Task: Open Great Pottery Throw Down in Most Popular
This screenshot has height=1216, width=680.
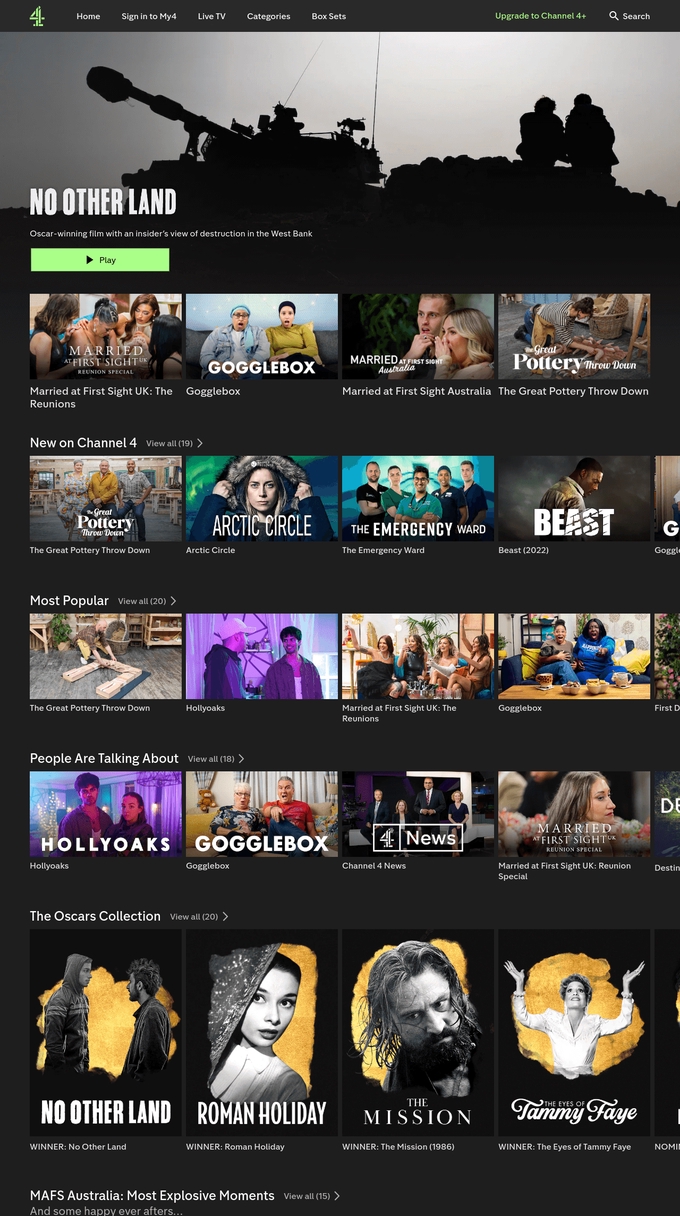Action: pyautogui.click(x=106, y=657)
